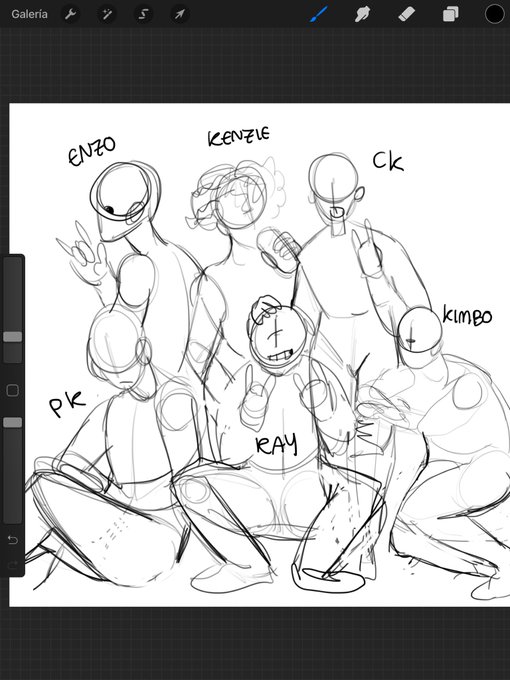The width and height of the screenshot is (510, 680).
Task: Click the PK label on canvas
Action: [67, 405]
